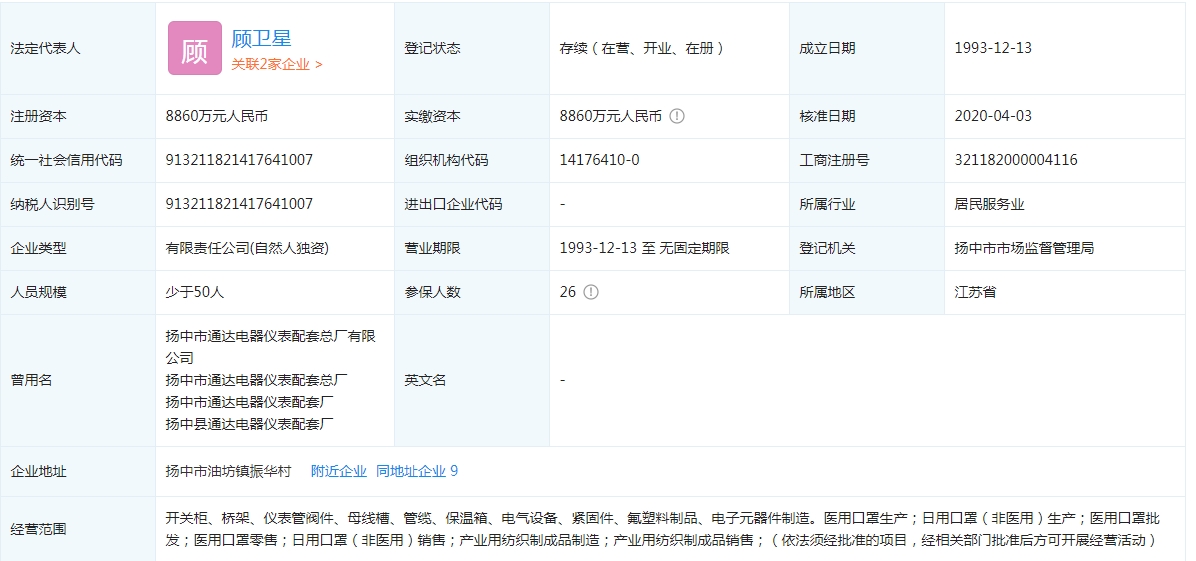Click info icon beside paid-in capital 8860万元人民币
Image resolution: width=1196 pixels, height=561 pixels.
pyautogui.click(x=677, y=116)
